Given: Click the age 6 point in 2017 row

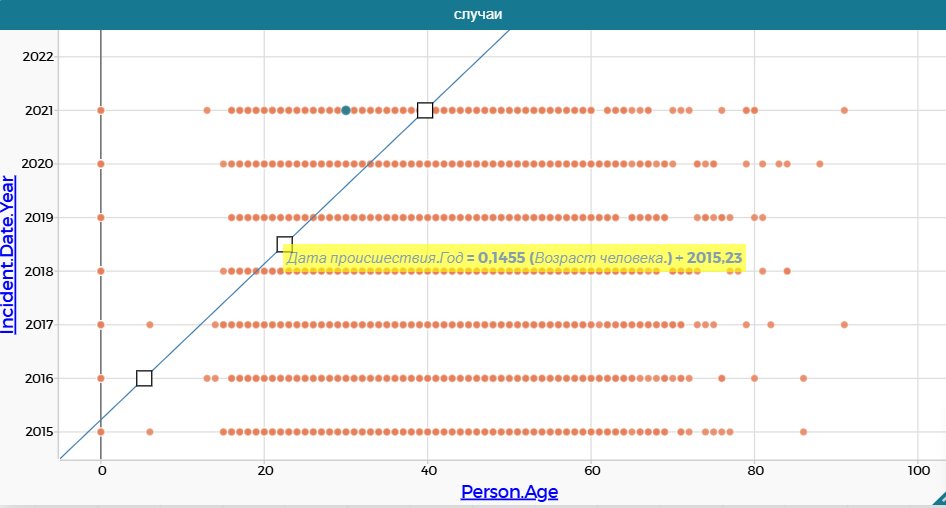Looking at the screenshot, I should [x=150, y=324].
